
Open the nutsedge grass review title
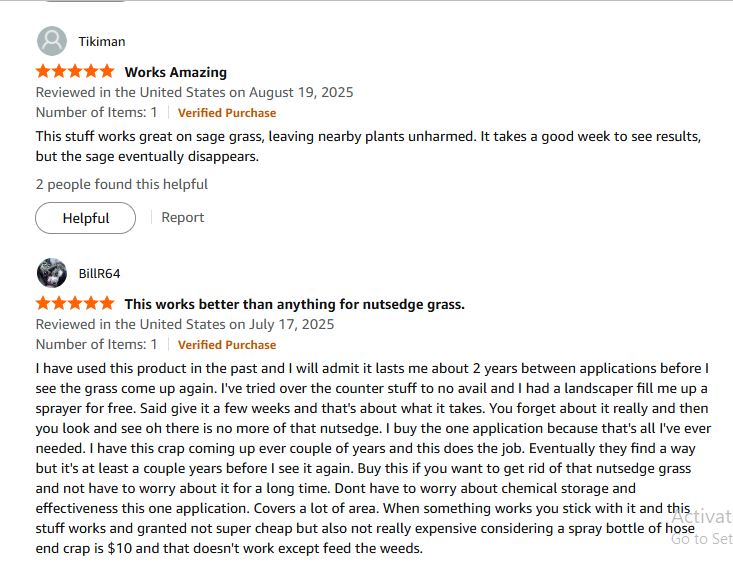coord(294,304)
